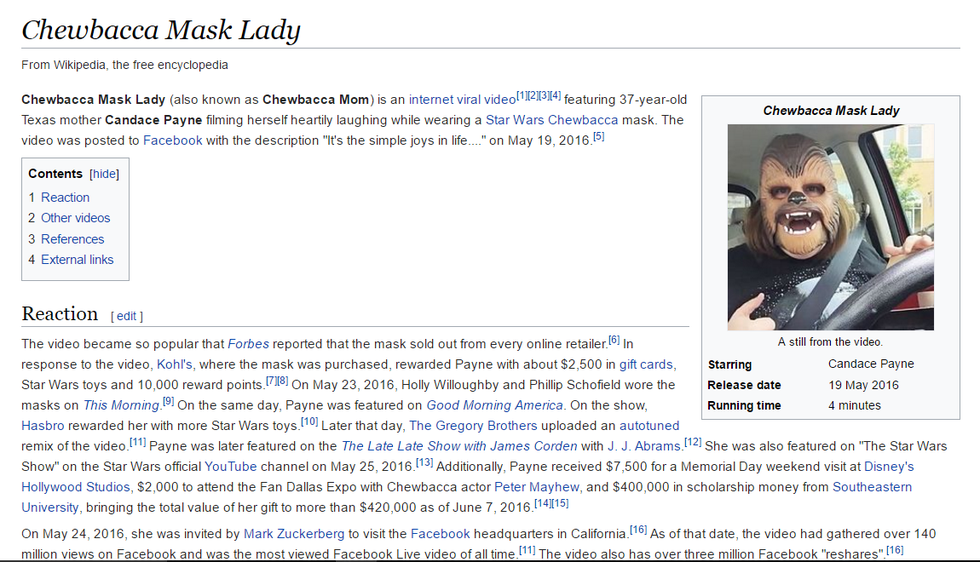The height and width of the screenshot is (562, 980).
Task: Click the J. J. Abrams link
Action: coord(643,446)
